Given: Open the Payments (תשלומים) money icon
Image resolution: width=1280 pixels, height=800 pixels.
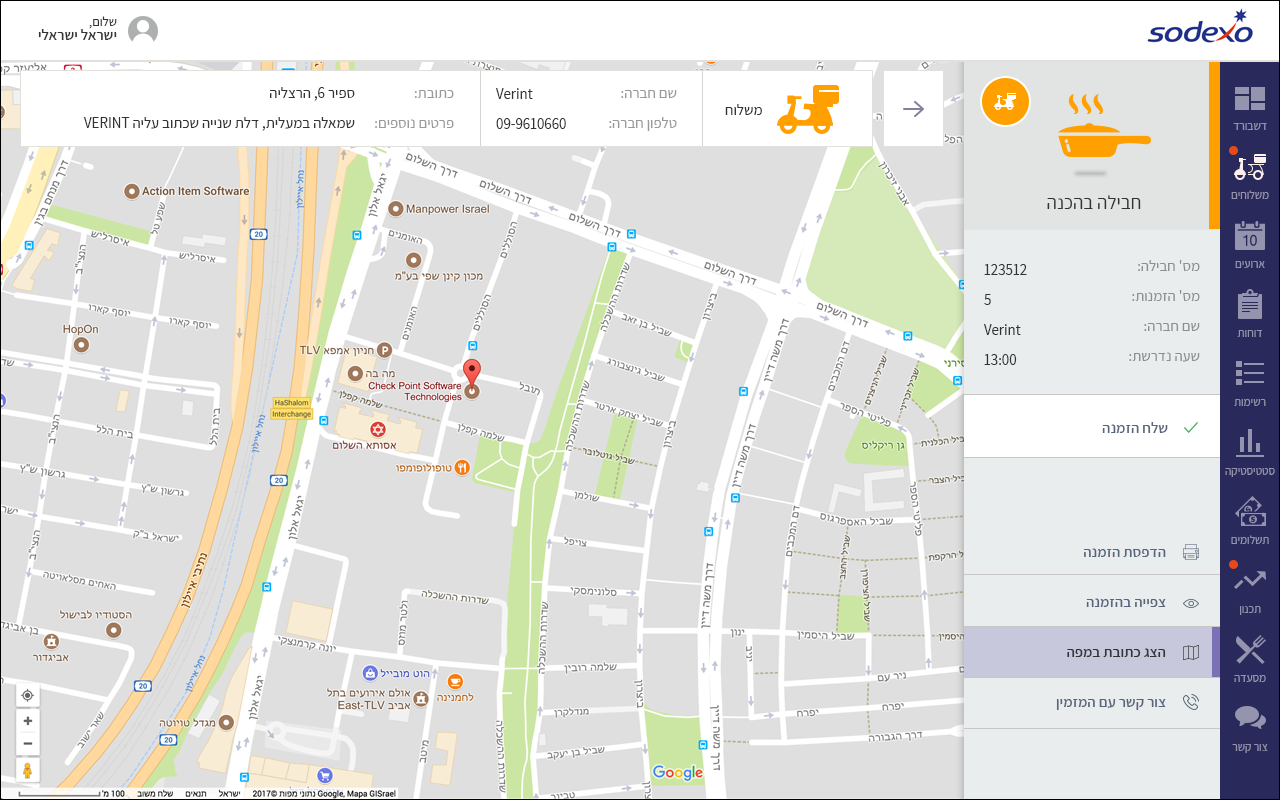Looking at the screenshot, I should click(1249, 520).
